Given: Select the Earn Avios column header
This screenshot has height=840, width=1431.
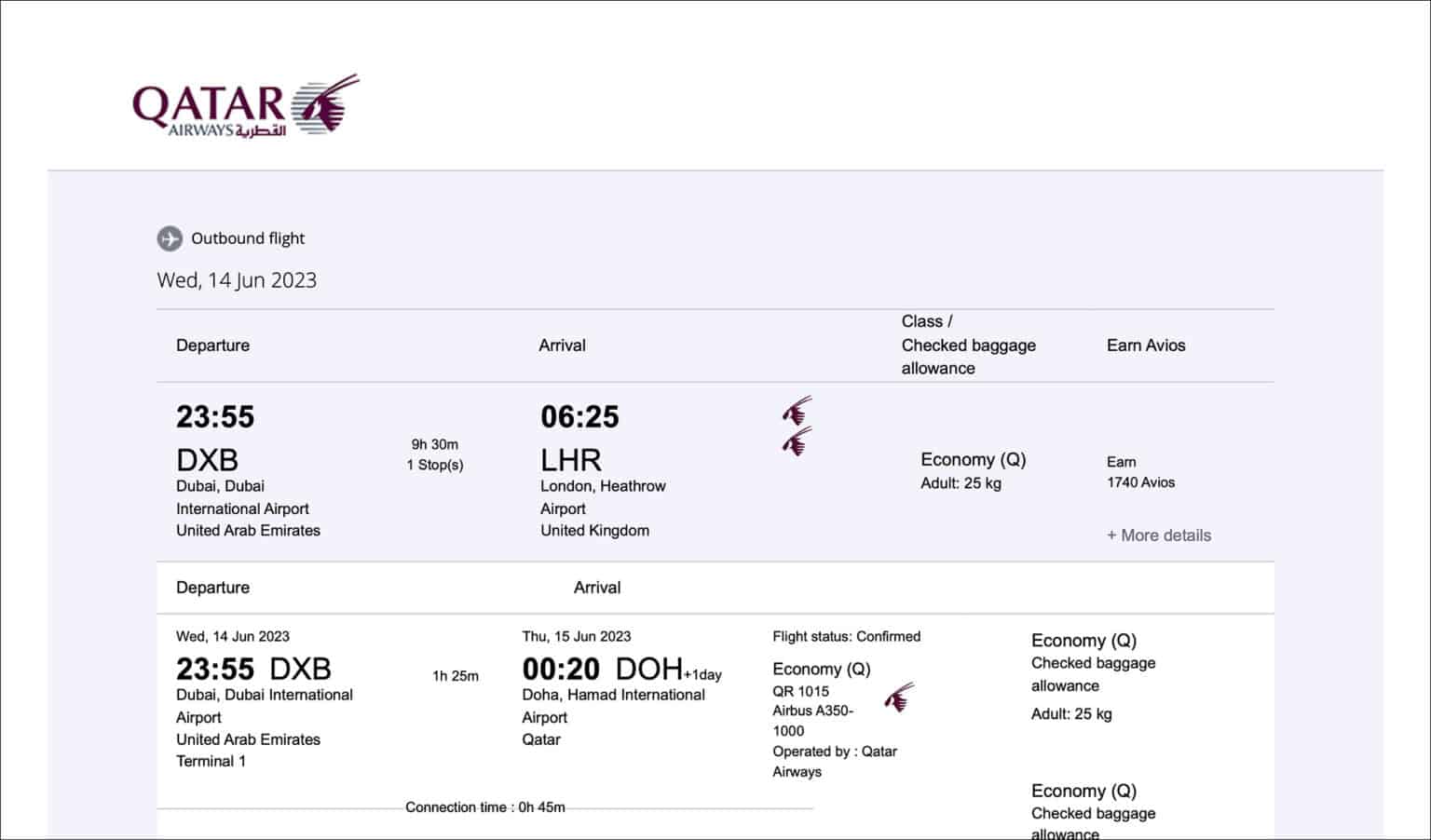Looking at the screenshot, I should [x=1146, y=345].
